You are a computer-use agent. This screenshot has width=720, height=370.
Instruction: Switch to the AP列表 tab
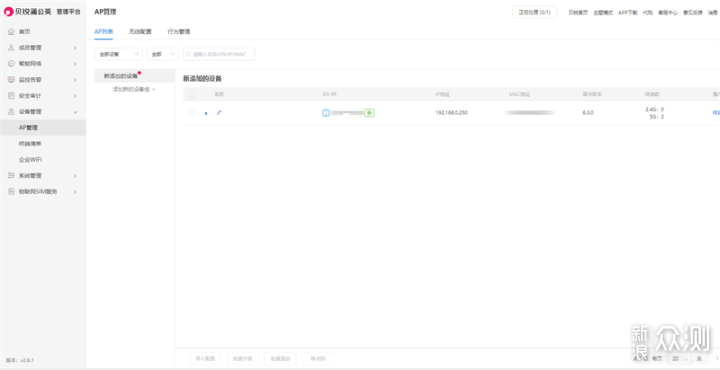tap(103, 32)
